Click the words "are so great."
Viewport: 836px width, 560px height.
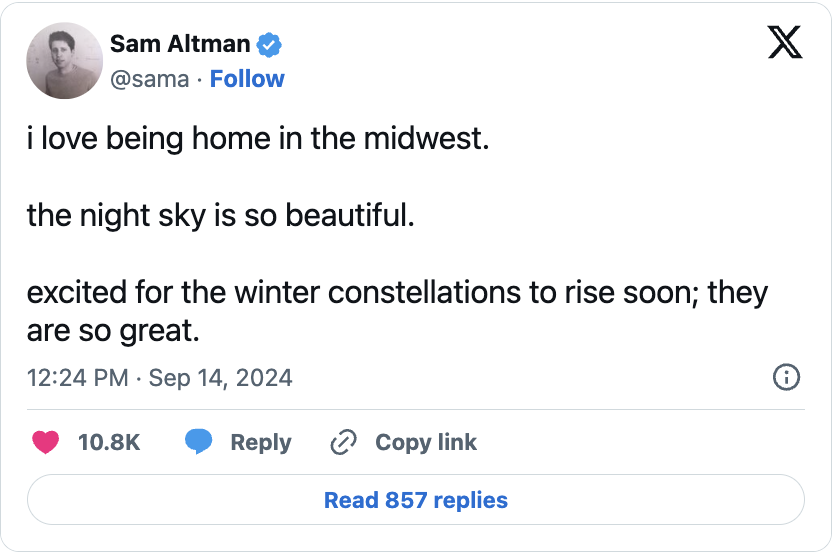pyautogui.click(x=113, y=330)
